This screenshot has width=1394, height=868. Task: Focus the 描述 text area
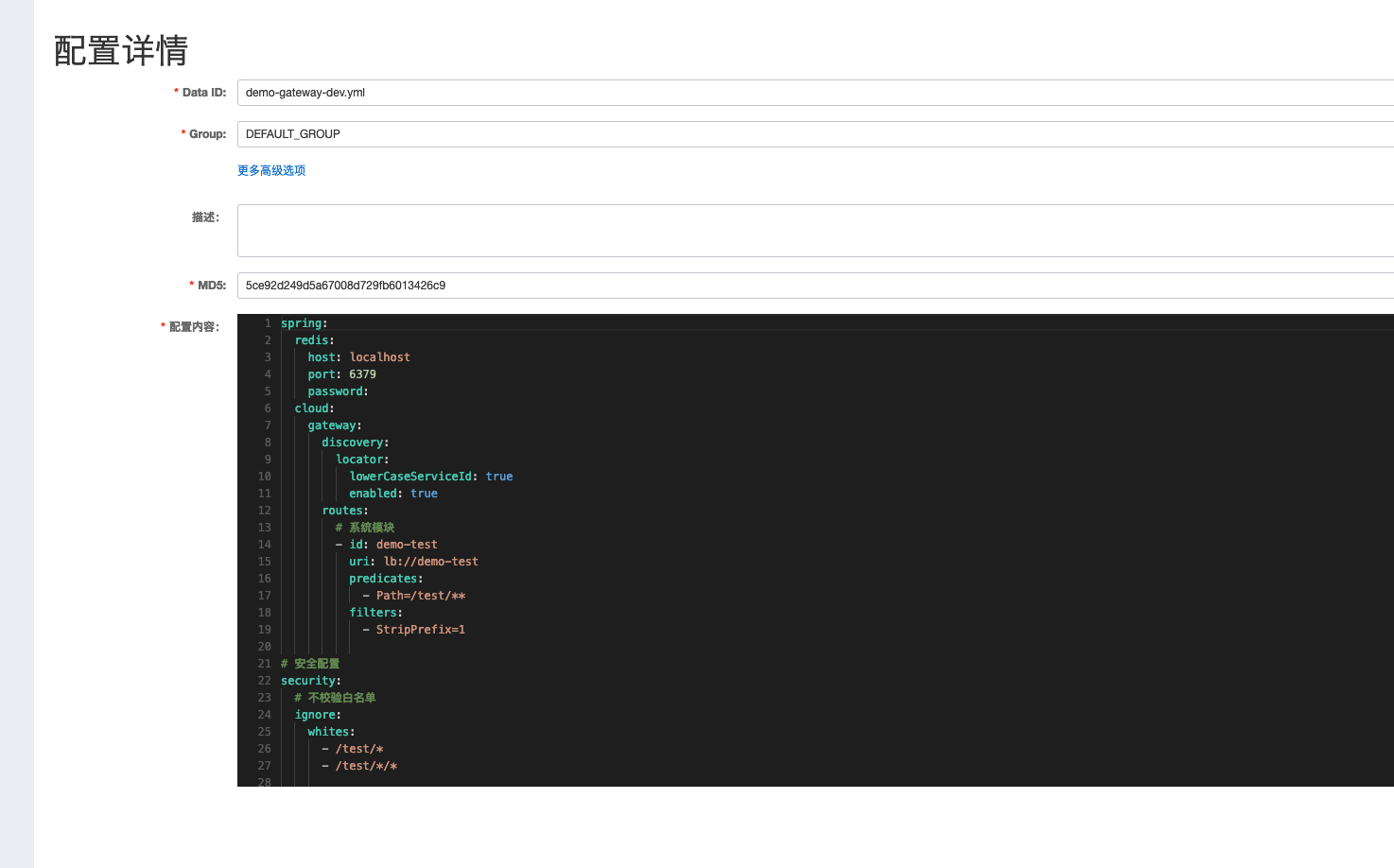tap(815, 231)
